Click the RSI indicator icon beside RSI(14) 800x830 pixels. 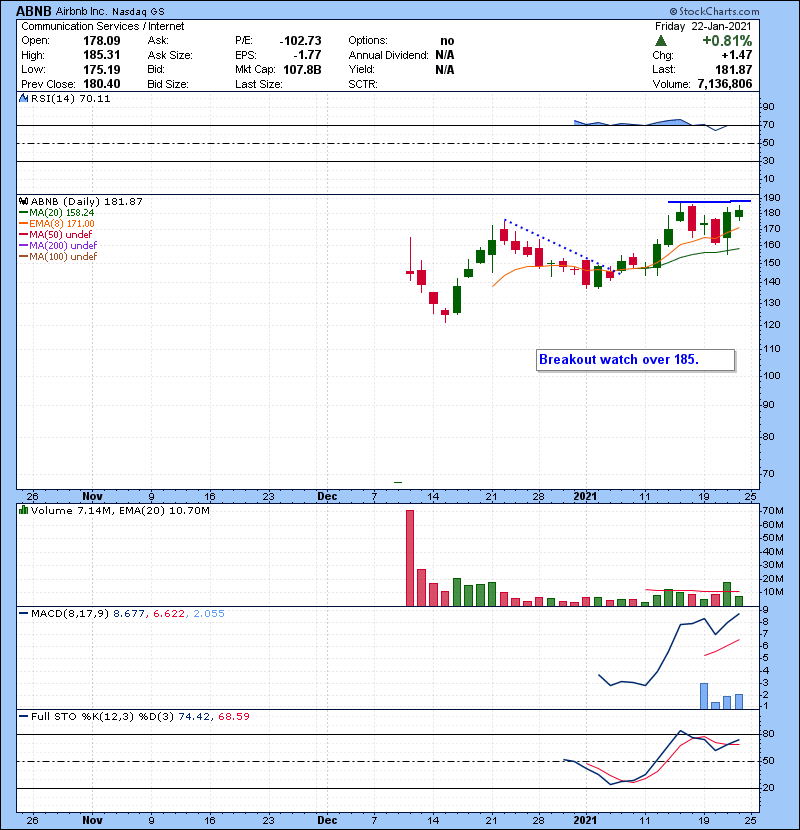[24, 98]
